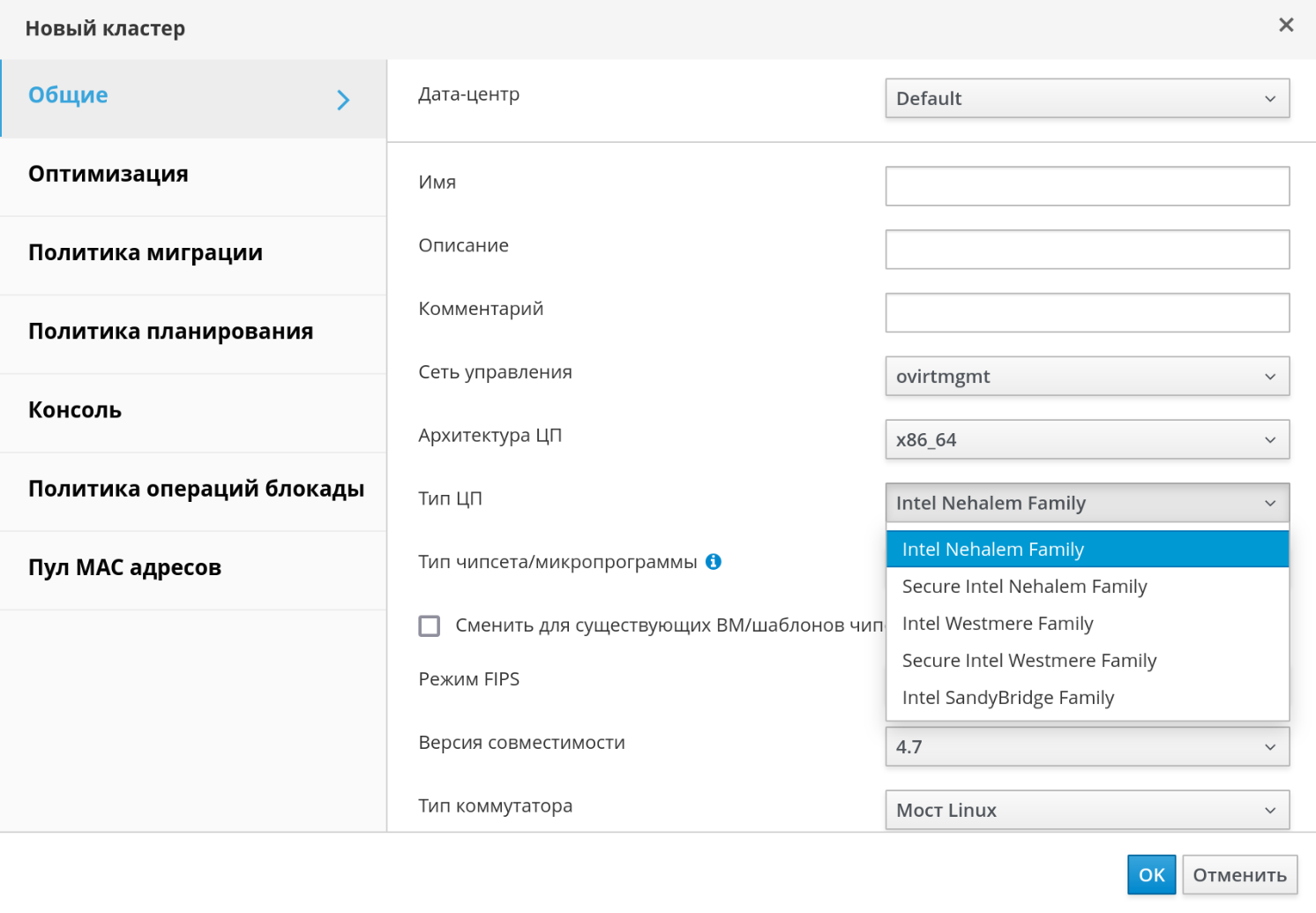Image resolution: width=1316 pixels, height=913 pixels.
Task: Click the chipset type info icon
Action: coord(714,562)
